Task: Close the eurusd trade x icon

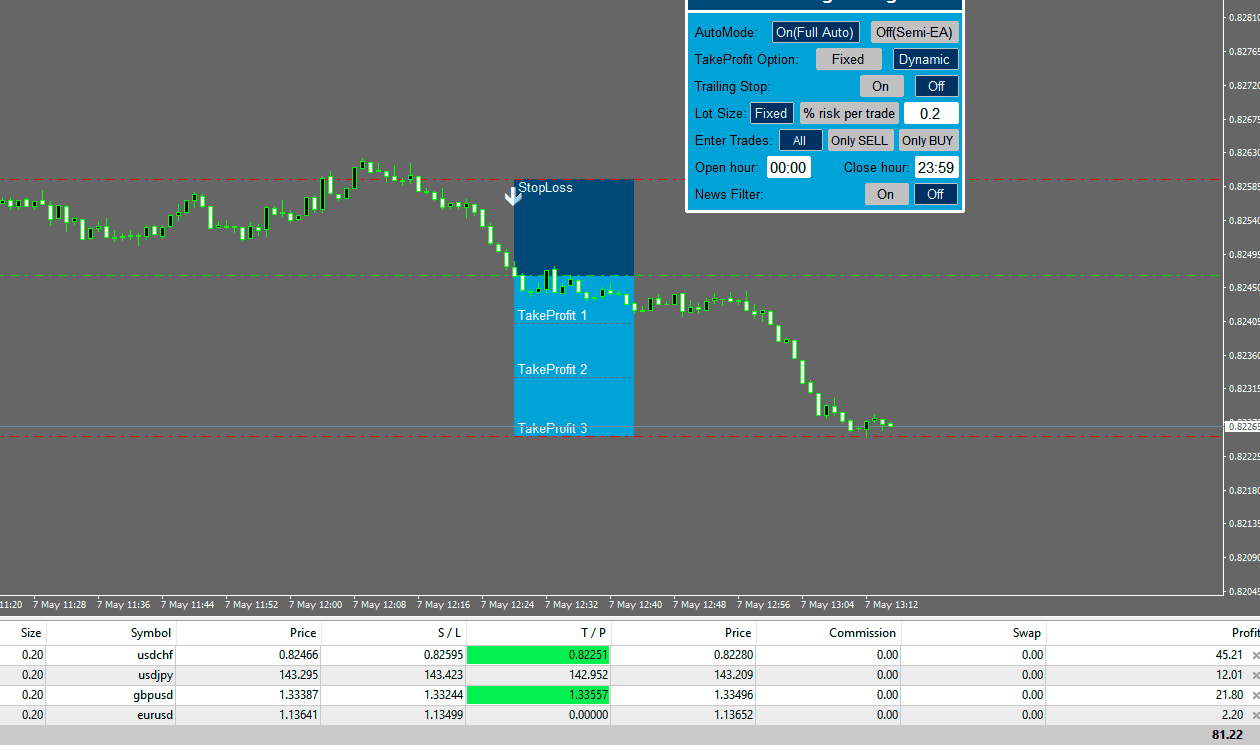Action: click(1256, 716)
